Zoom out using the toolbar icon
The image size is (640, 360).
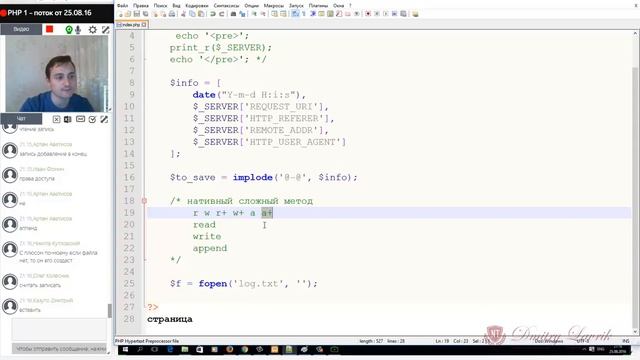tap(264, 14)
